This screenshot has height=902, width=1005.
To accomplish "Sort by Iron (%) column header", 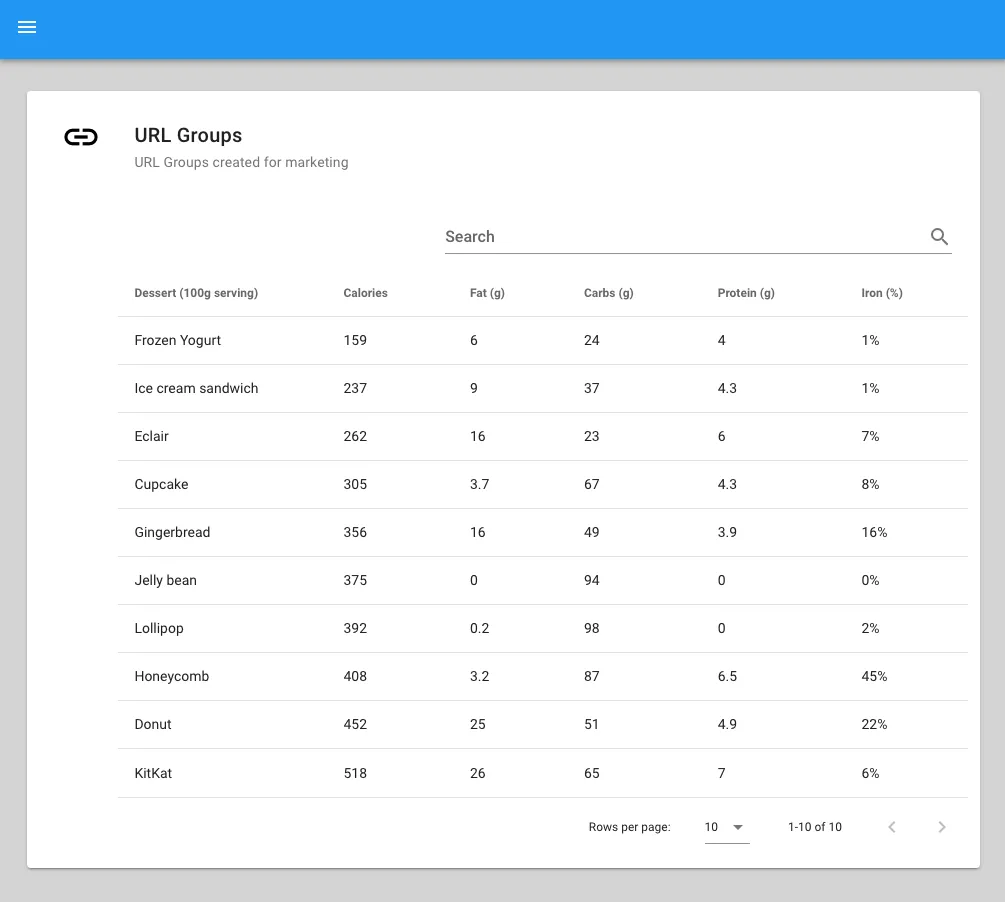I will (882, 293).
